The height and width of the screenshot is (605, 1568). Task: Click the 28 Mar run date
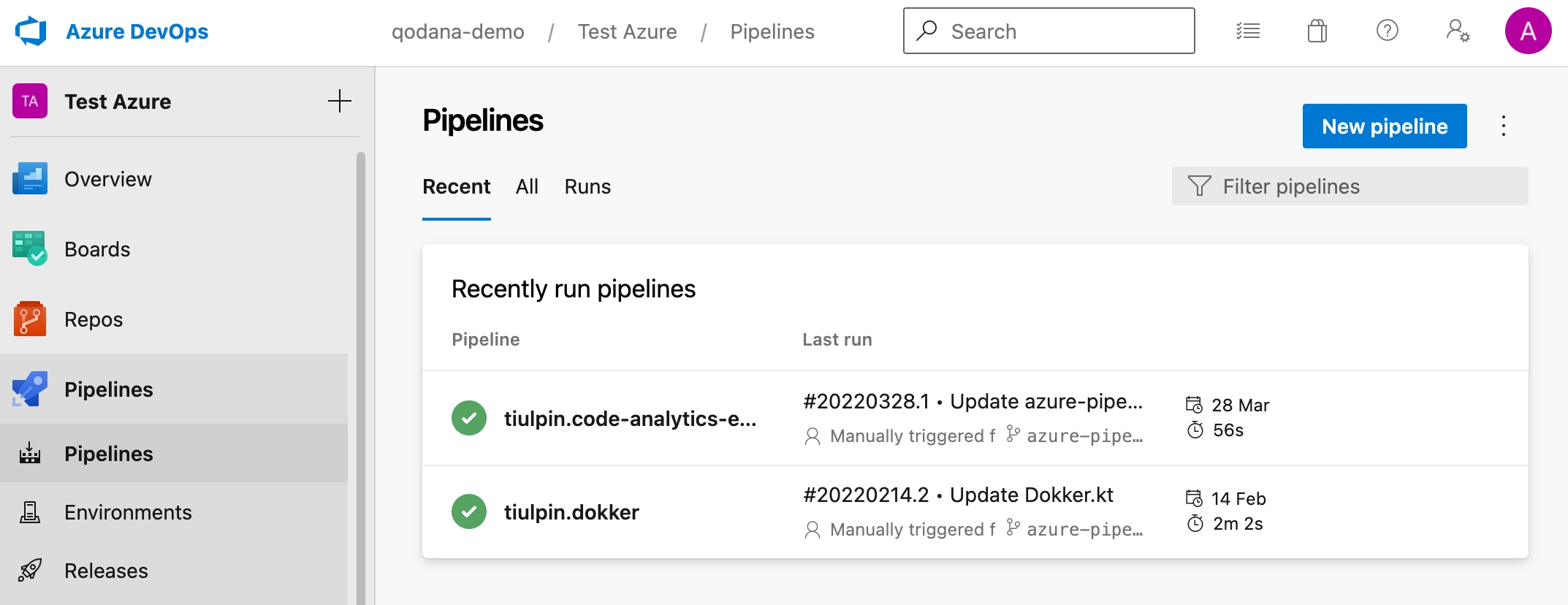coord(1240,405)
